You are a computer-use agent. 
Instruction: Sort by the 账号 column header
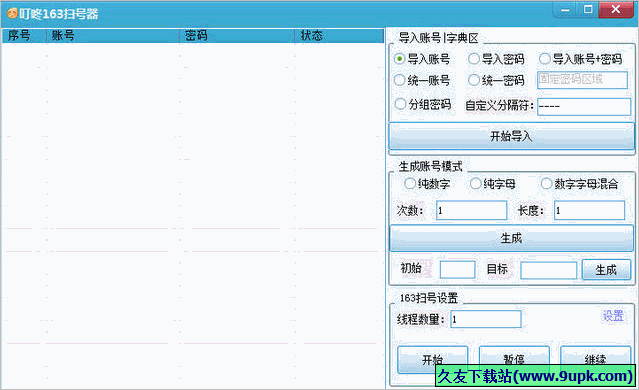click(x=113, y=36)
